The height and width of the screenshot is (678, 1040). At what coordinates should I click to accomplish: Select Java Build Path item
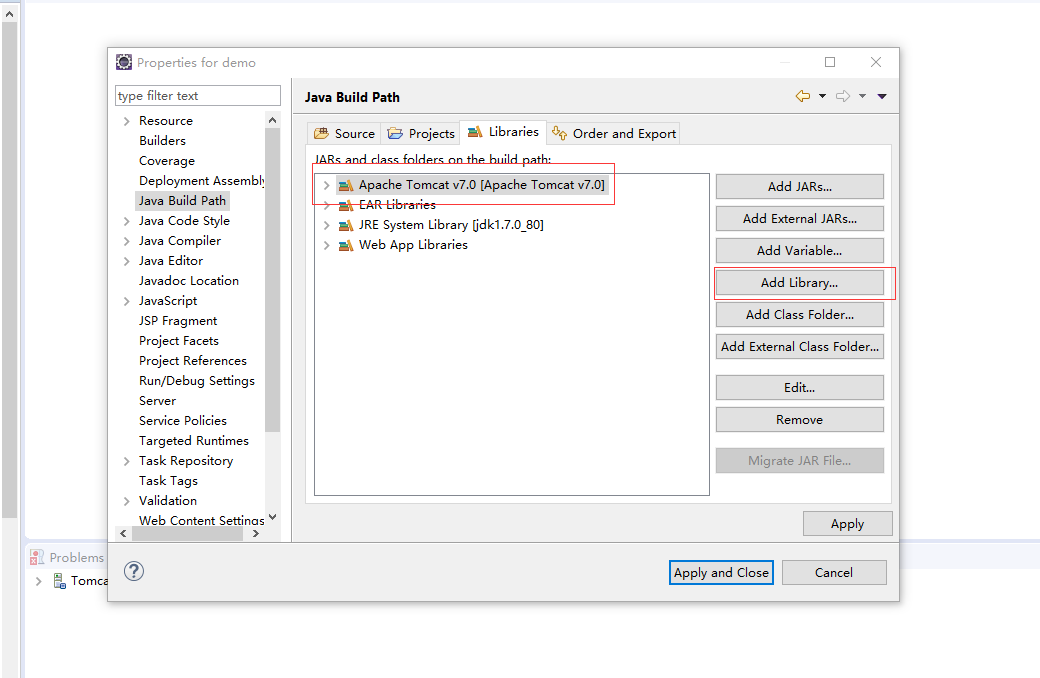[182, 200]
